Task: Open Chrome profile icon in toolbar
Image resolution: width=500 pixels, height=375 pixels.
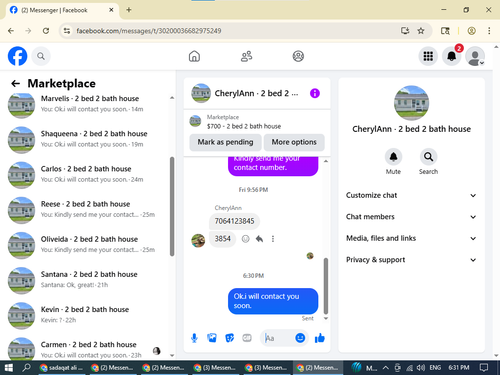Action: click(471, 31)
